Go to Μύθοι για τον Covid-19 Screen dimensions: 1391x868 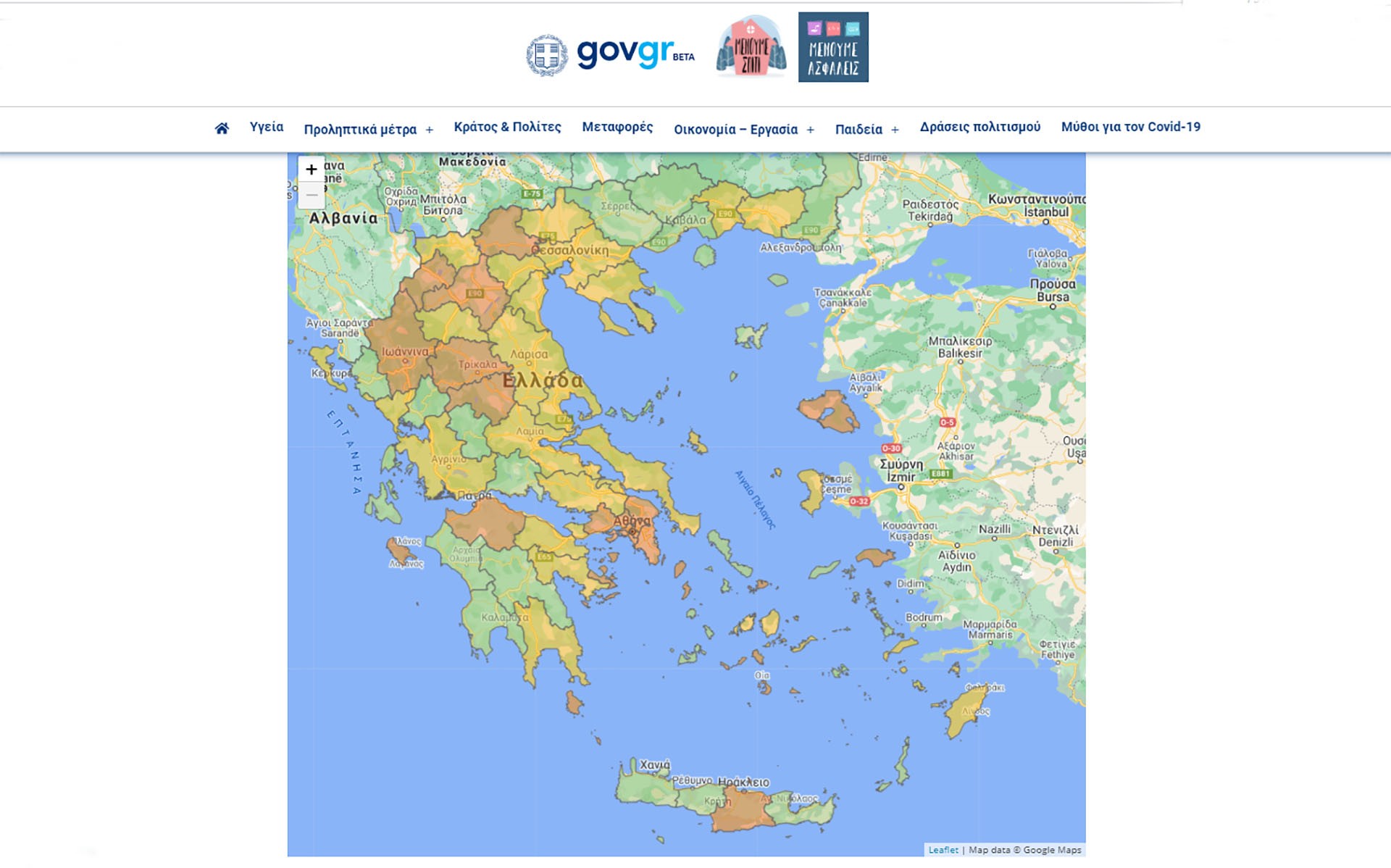coord(1130,127)
